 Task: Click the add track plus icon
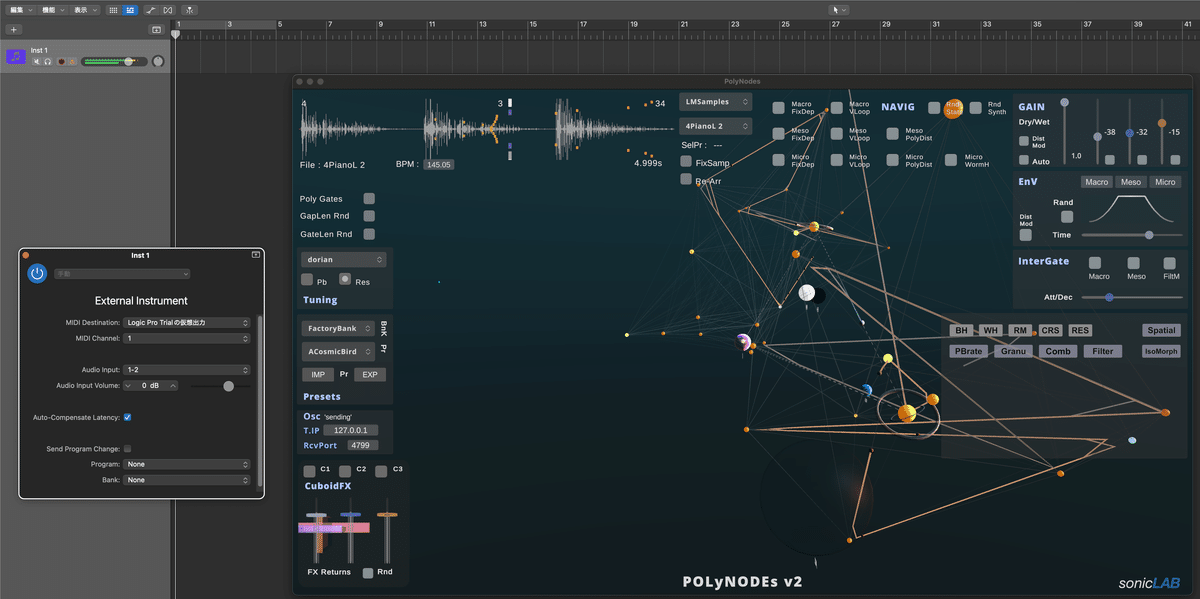coord(13,29)
